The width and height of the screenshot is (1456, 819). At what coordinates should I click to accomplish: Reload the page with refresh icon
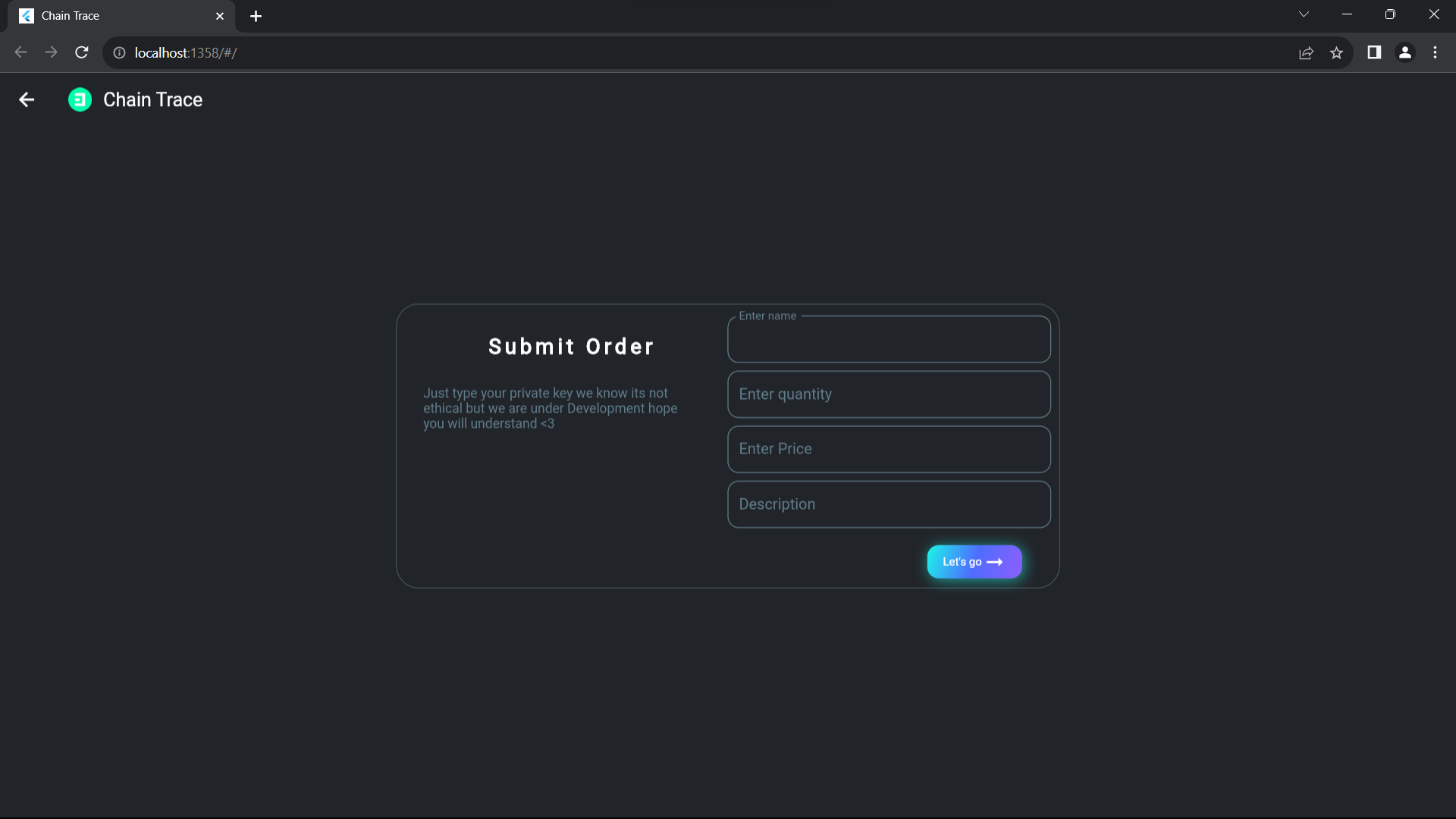[x=82, y=52]
